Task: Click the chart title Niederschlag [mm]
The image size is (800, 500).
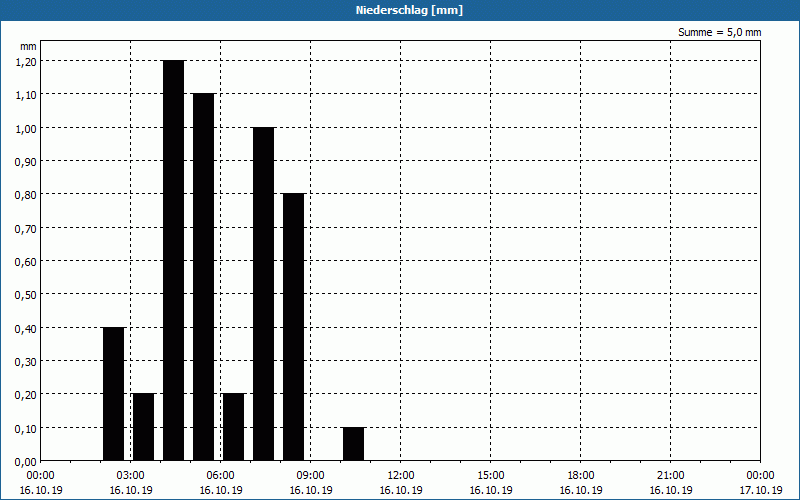Action: 400,10
